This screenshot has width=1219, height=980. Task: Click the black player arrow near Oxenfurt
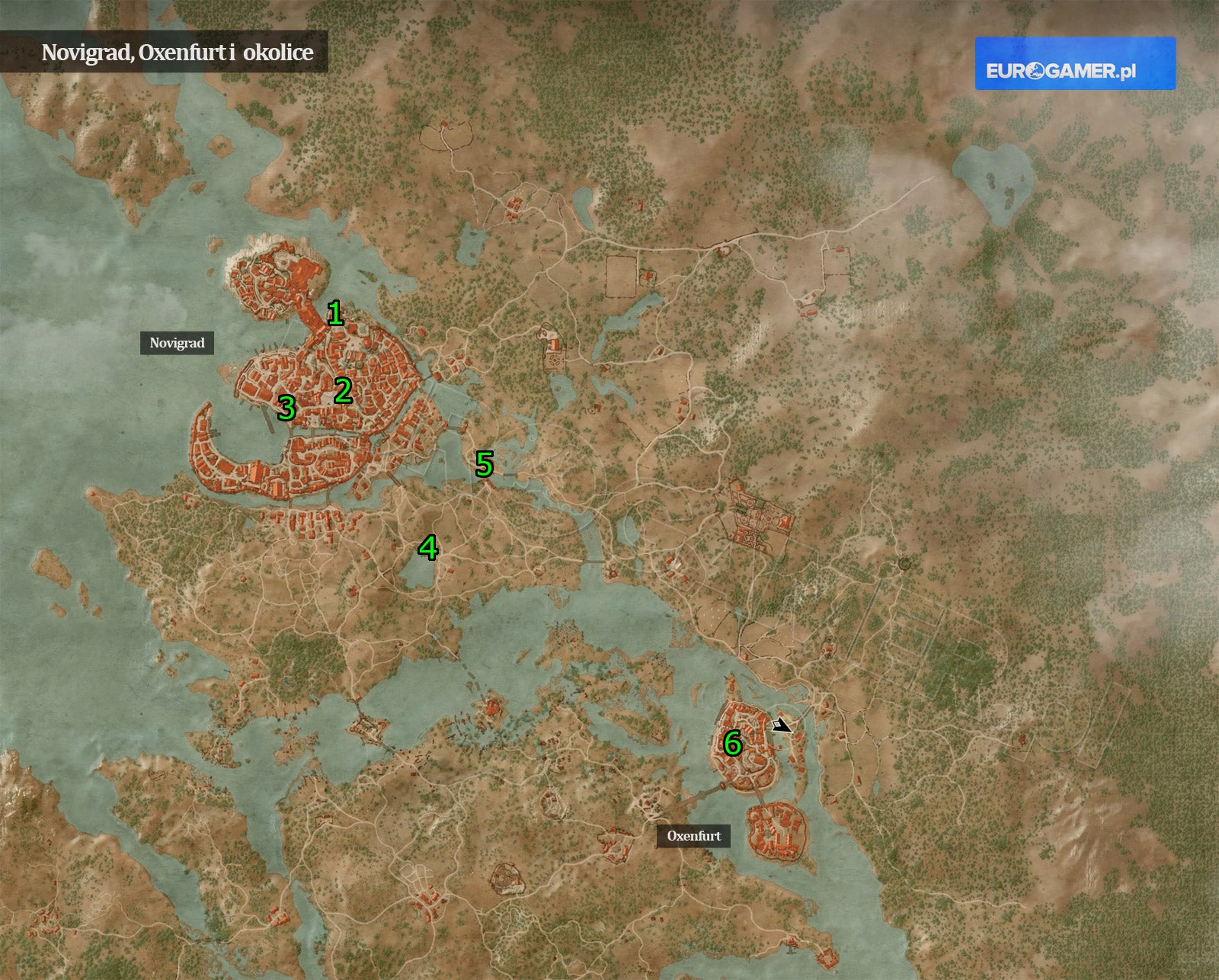pyautogui.click(x=781, y=725)
